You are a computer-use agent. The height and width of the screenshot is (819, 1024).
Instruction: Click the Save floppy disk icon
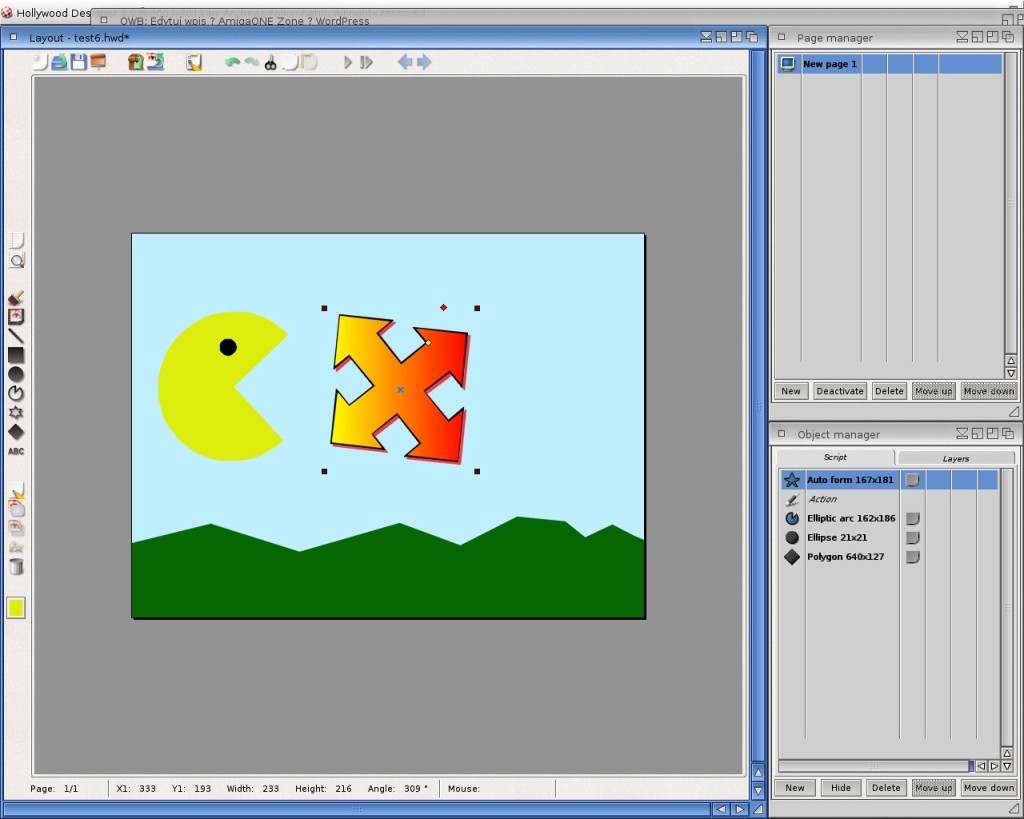click(x=78, y=62)
